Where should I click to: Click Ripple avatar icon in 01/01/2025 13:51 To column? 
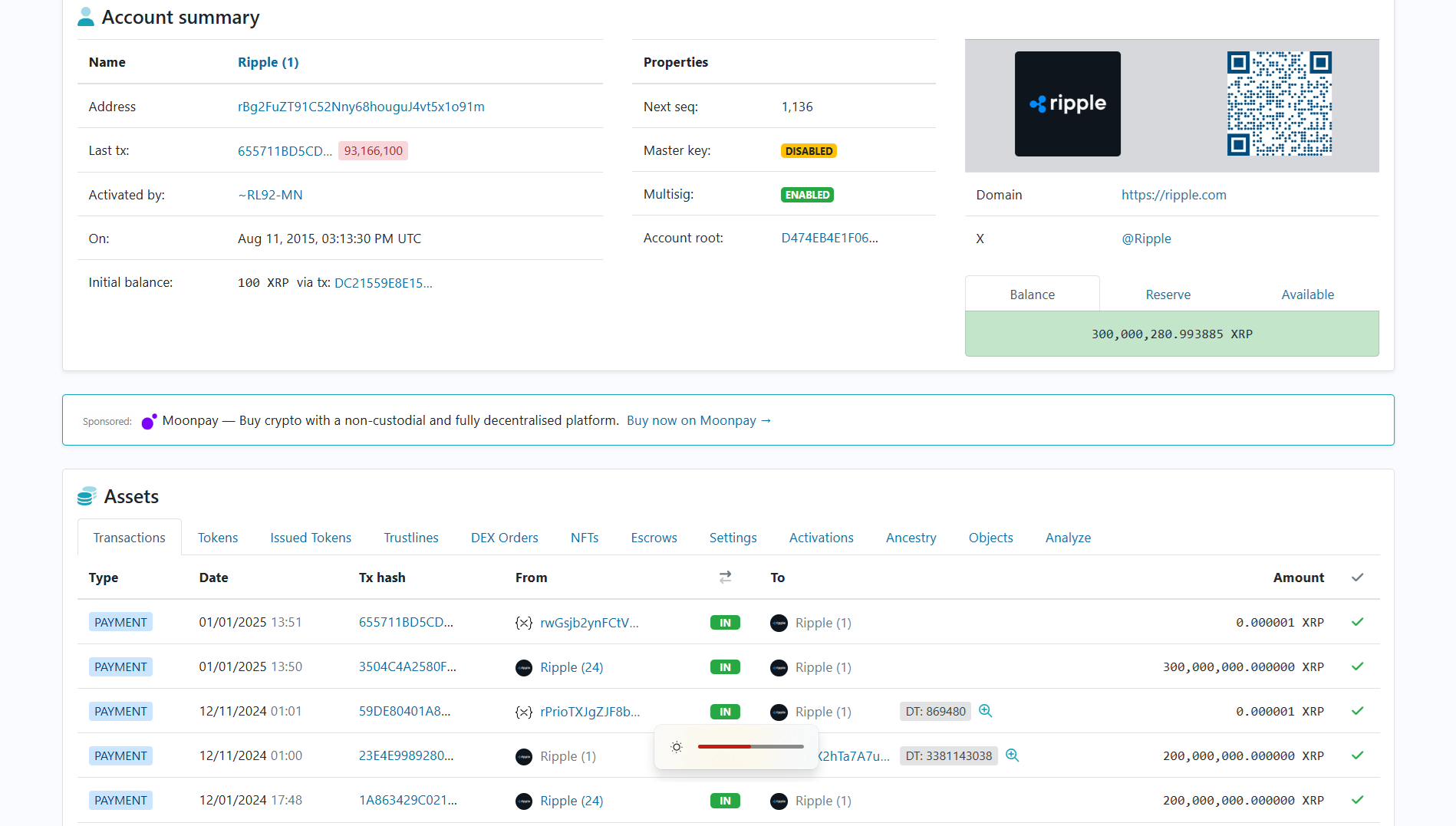[x=779, y=623]
